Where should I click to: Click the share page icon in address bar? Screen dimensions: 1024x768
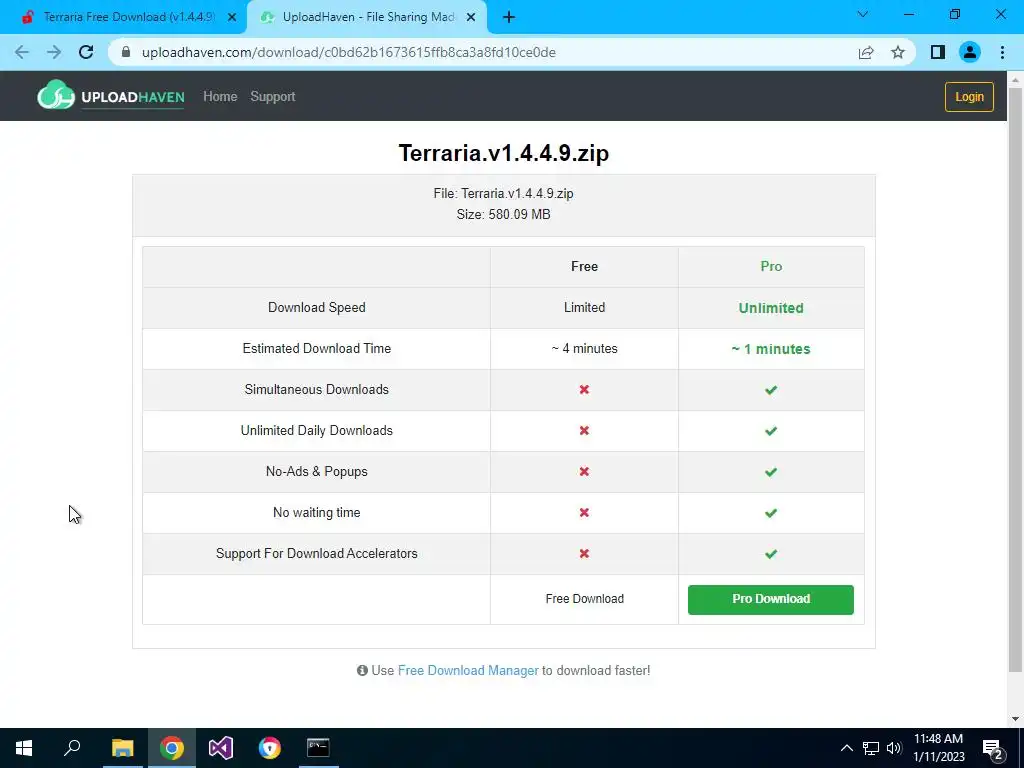pyautogui.click(x=866, y=52)
